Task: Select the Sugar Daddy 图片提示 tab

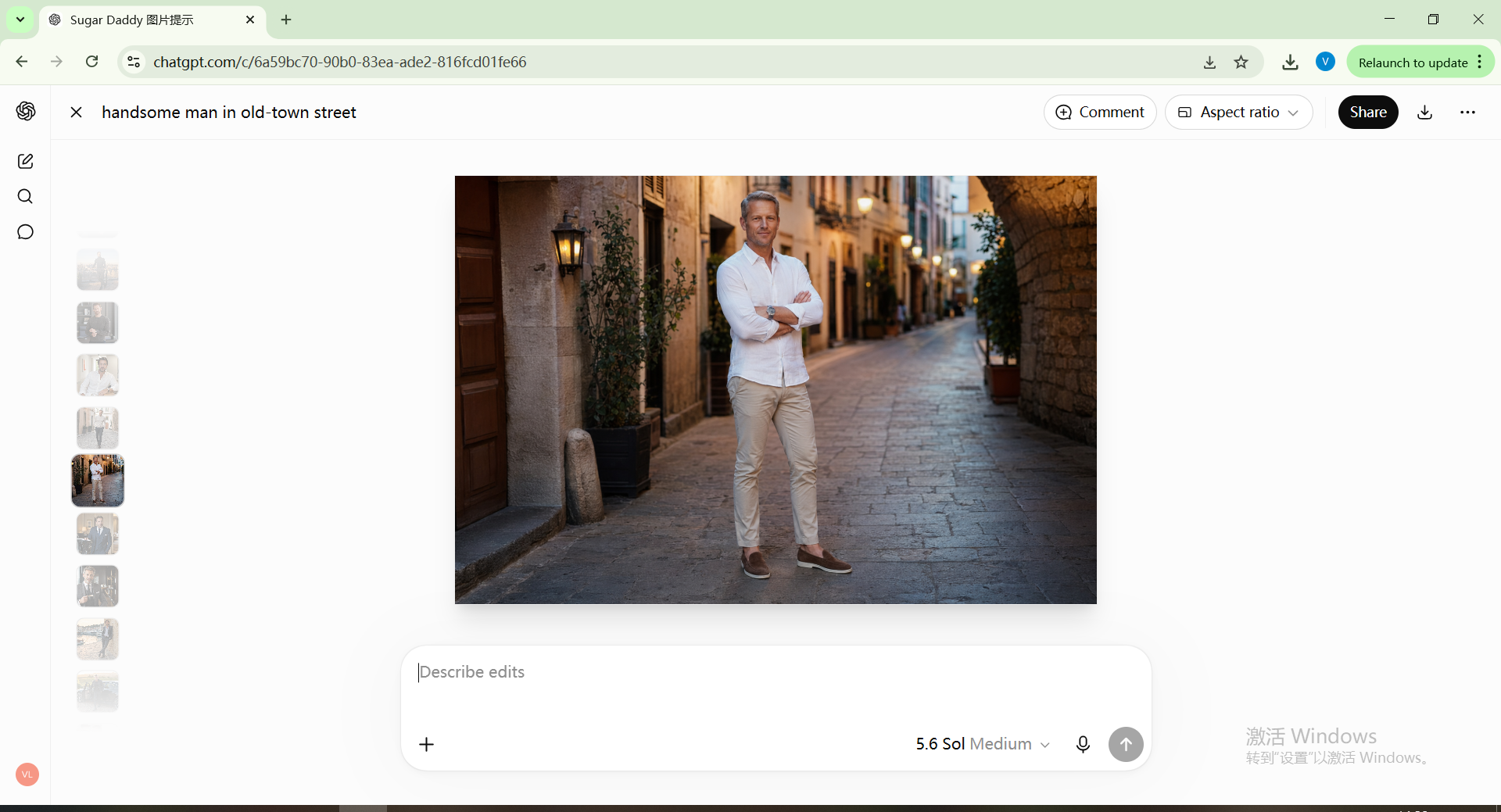Action: pyautogui.click(x=152, y=20)
